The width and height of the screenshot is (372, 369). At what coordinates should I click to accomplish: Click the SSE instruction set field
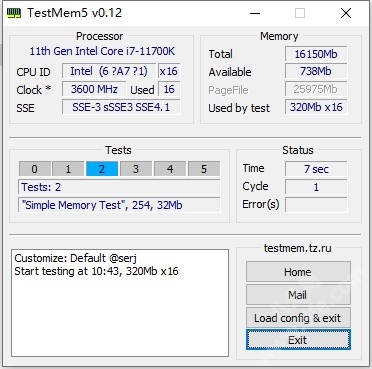click(121, 107)
